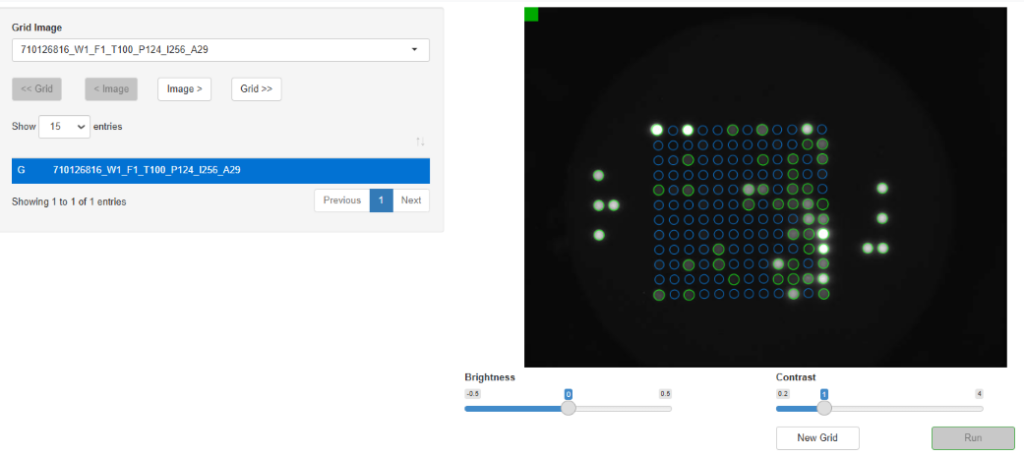
Task: Click the Contrast slider handle
Action: (x=824, y=408)
